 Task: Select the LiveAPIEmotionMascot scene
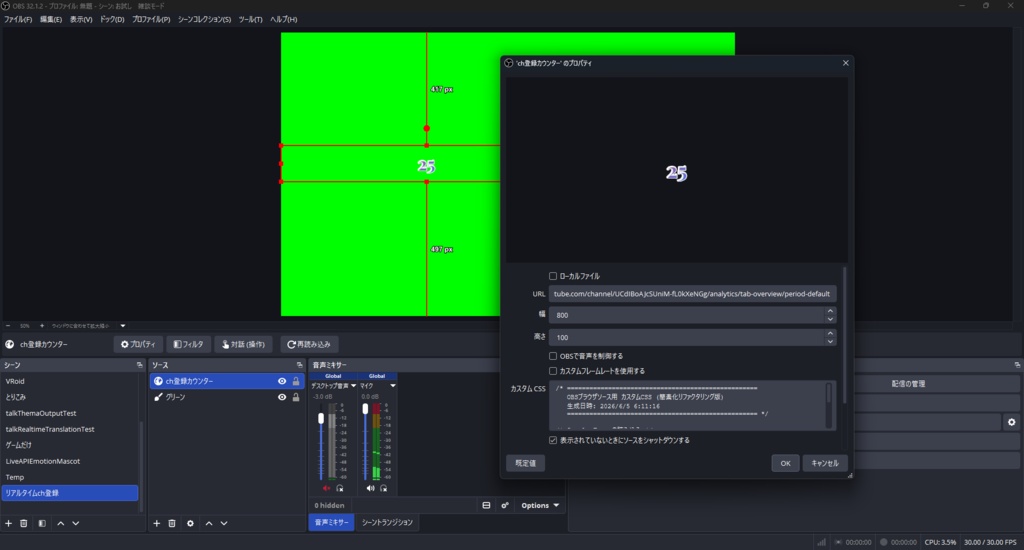click(x=43, y=461)
